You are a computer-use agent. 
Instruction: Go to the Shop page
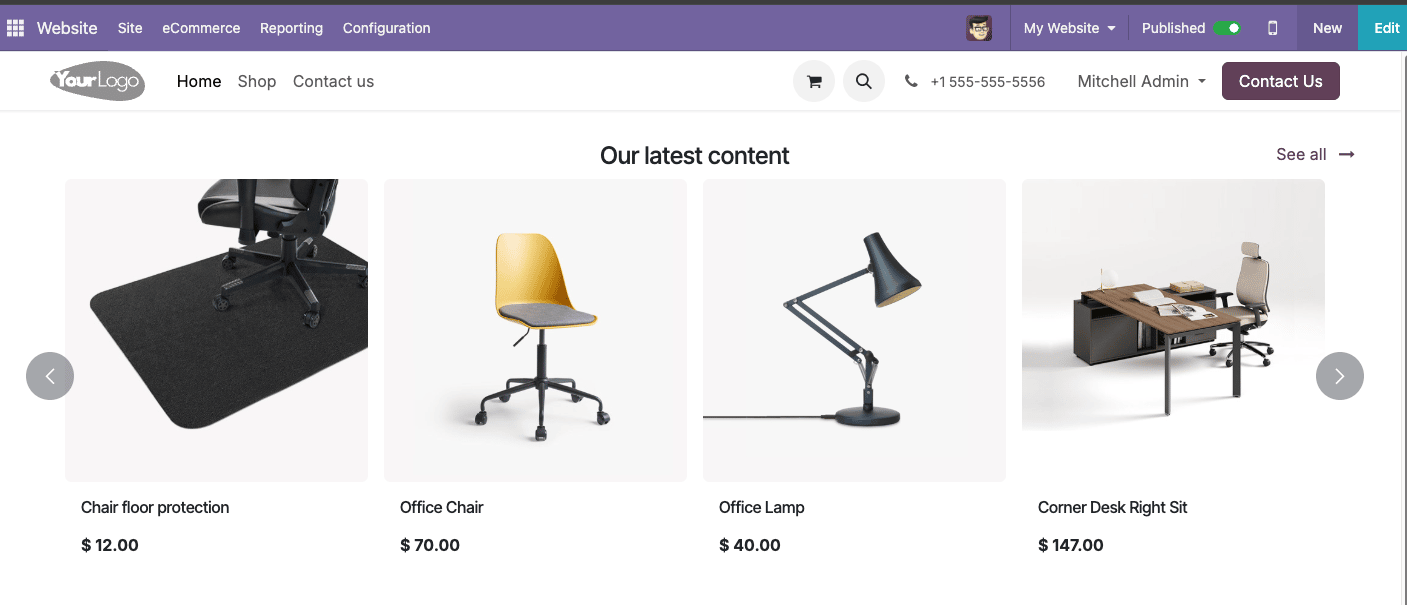click(257, 82)
